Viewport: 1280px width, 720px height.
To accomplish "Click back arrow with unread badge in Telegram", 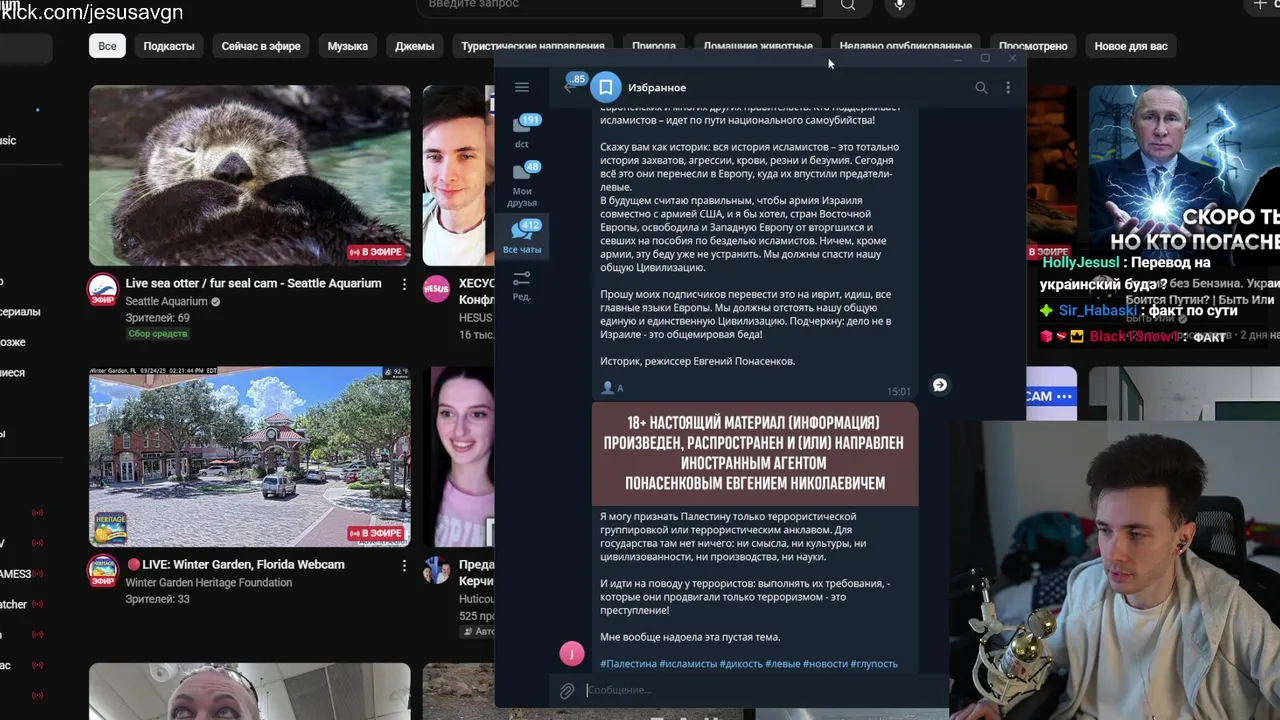I will 572,86.
